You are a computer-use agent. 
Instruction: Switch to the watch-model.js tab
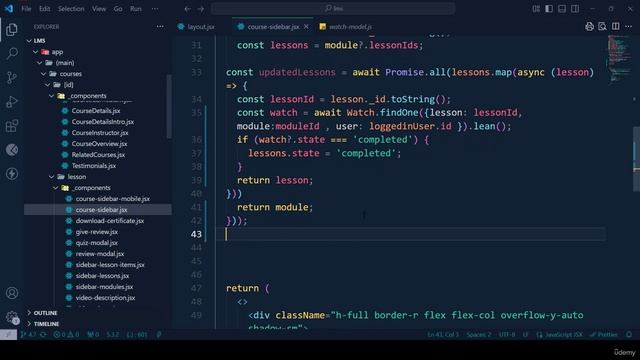[x=346, y=27]
